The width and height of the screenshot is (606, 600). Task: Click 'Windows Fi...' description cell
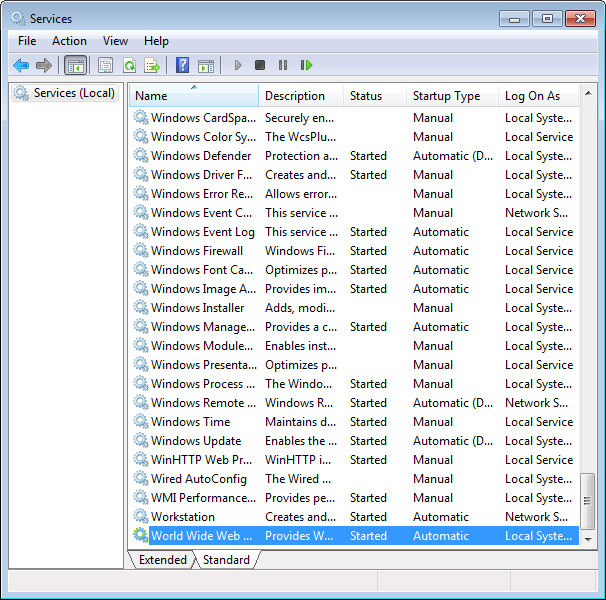click(300, 251)
